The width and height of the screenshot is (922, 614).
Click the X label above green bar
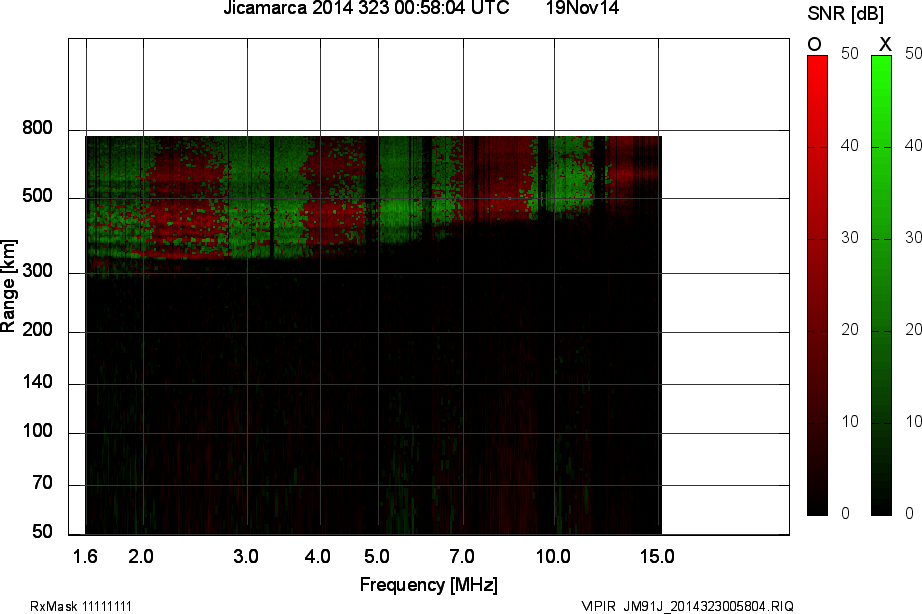tap(884, 44)
